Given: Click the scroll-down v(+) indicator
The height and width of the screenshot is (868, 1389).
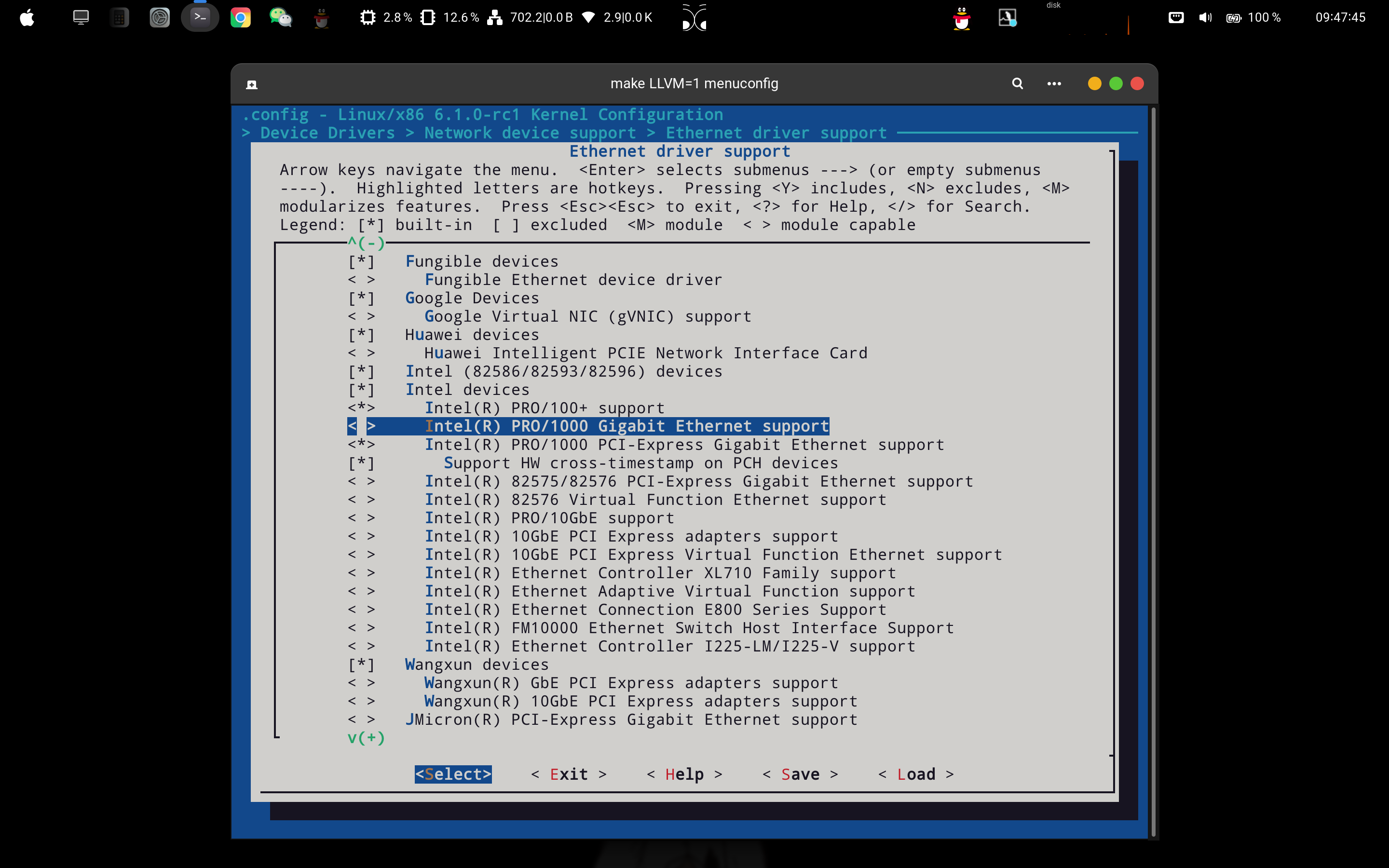Looking at the screenshot, I should coord(366,738).
